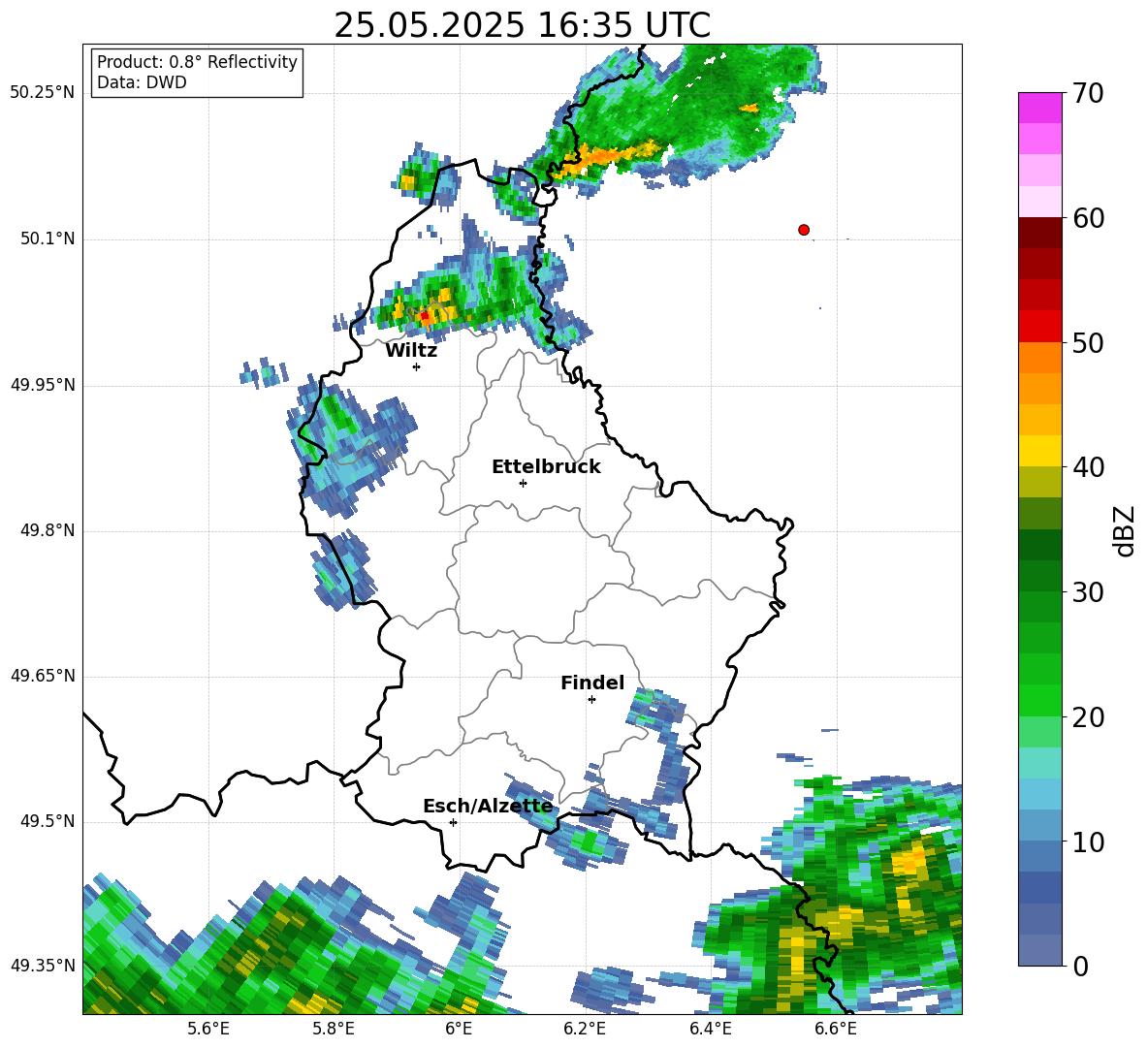Click the 50 colorbar tick label
The image size is (1148, 1048).
coord(1088,342)
